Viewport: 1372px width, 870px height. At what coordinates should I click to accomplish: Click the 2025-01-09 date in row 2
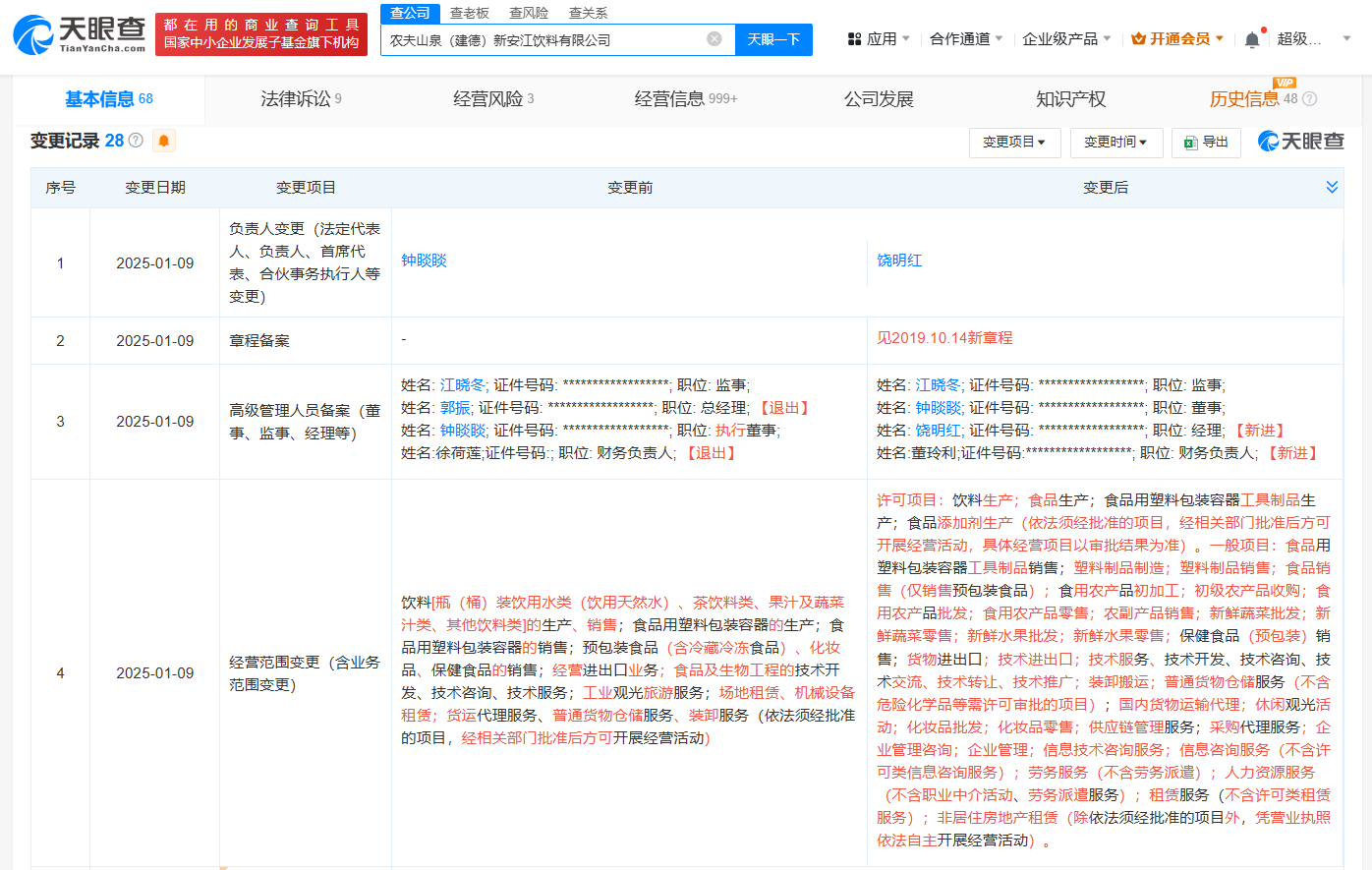tap(155, 341)
